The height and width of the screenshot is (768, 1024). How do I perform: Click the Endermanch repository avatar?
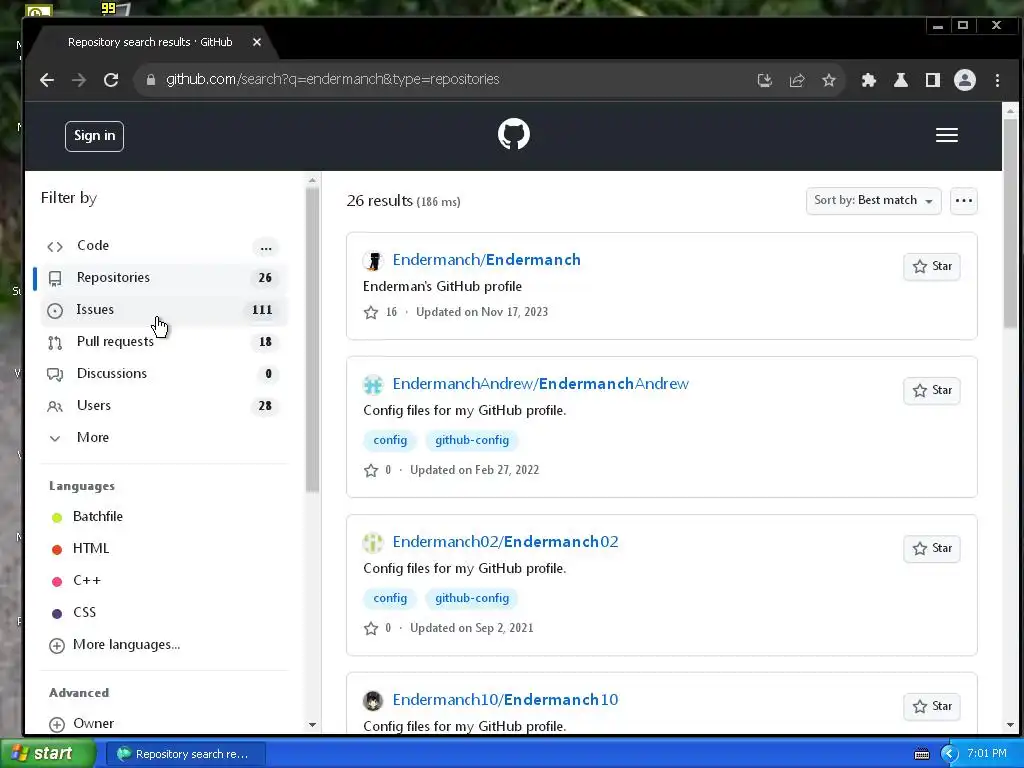(373, 260)
